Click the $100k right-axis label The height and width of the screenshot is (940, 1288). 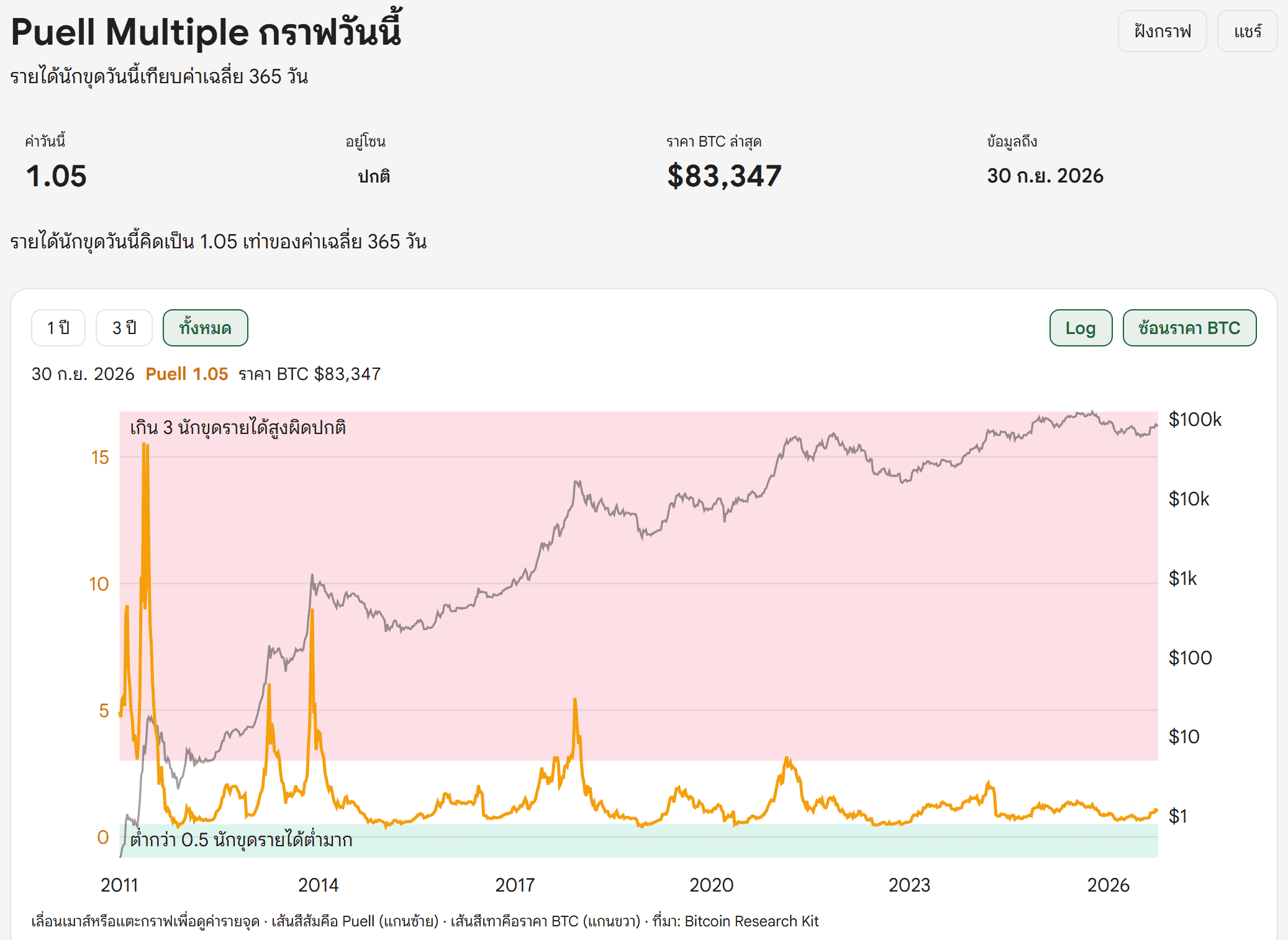click(x=1195, y=420)
